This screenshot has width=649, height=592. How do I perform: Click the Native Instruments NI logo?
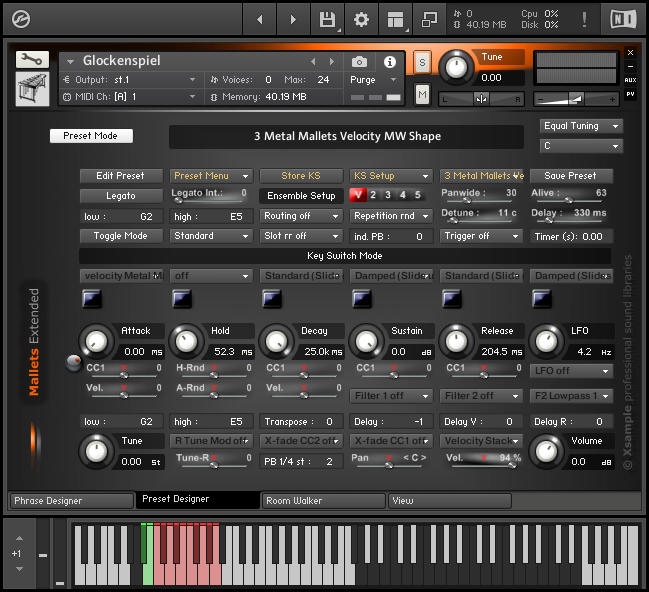pos(623,19)
